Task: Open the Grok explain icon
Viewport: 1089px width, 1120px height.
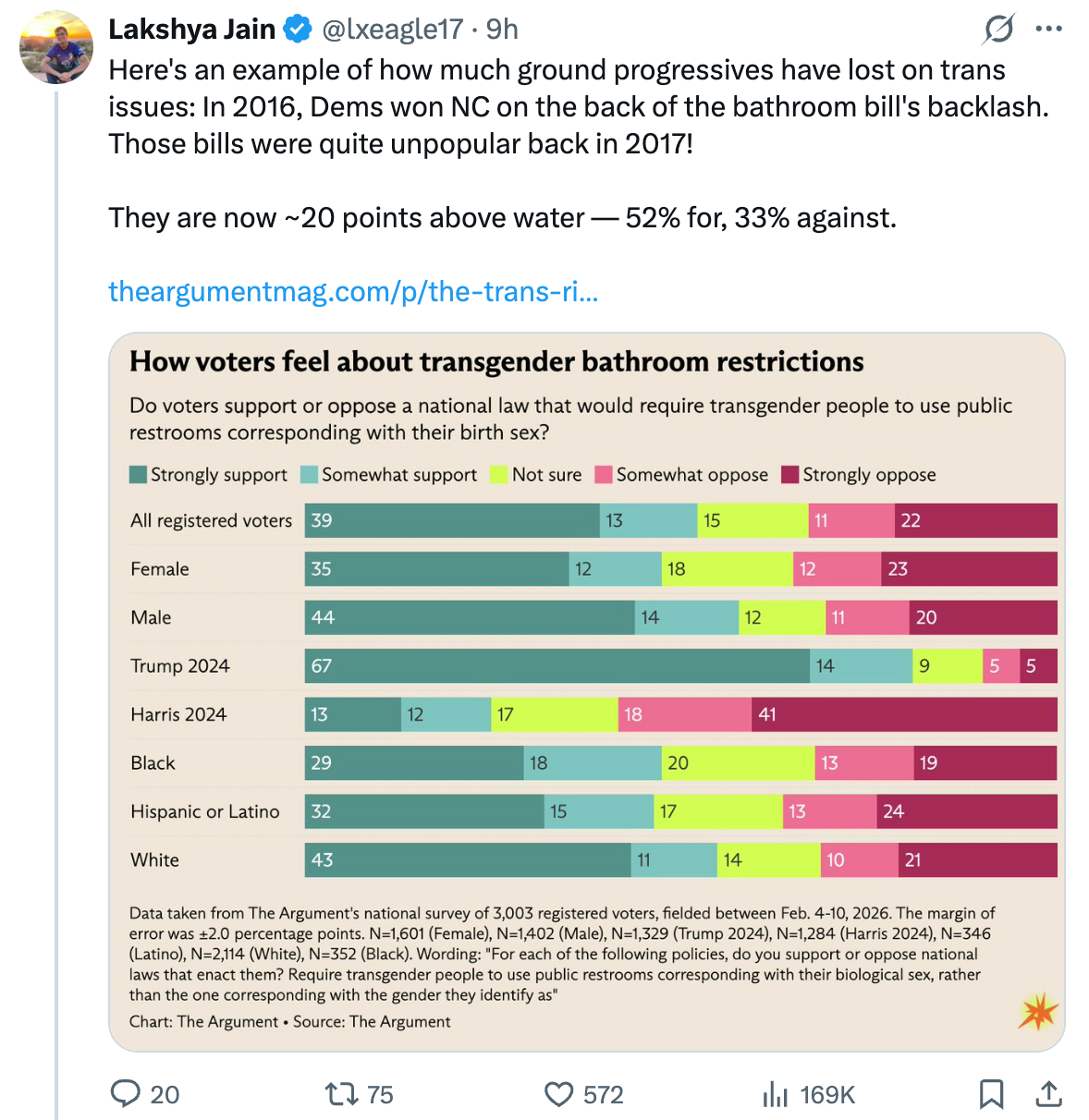Action: (998, 29)
